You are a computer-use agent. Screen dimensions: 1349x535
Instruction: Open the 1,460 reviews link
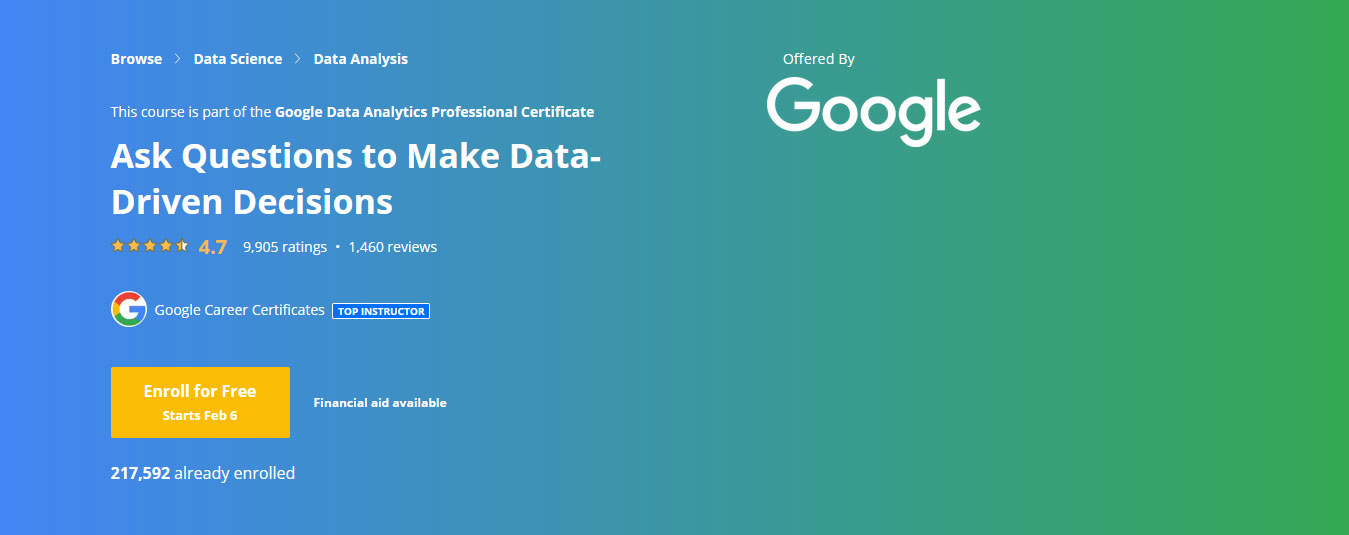[392, 247]
